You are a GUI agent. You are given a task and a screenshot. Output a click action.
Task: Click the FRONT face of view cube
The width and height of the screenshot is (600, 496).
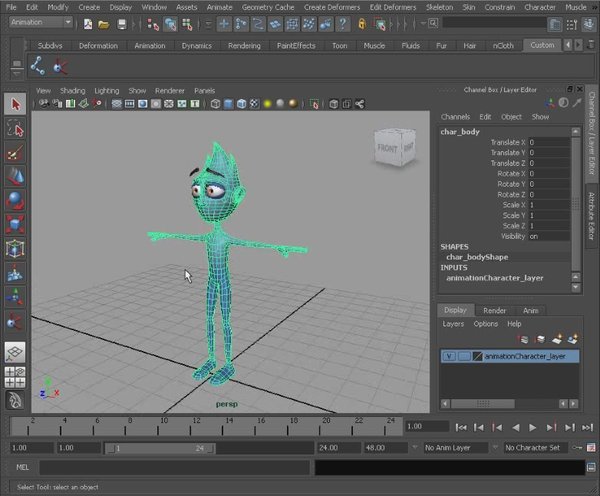(x=387, y=148)
